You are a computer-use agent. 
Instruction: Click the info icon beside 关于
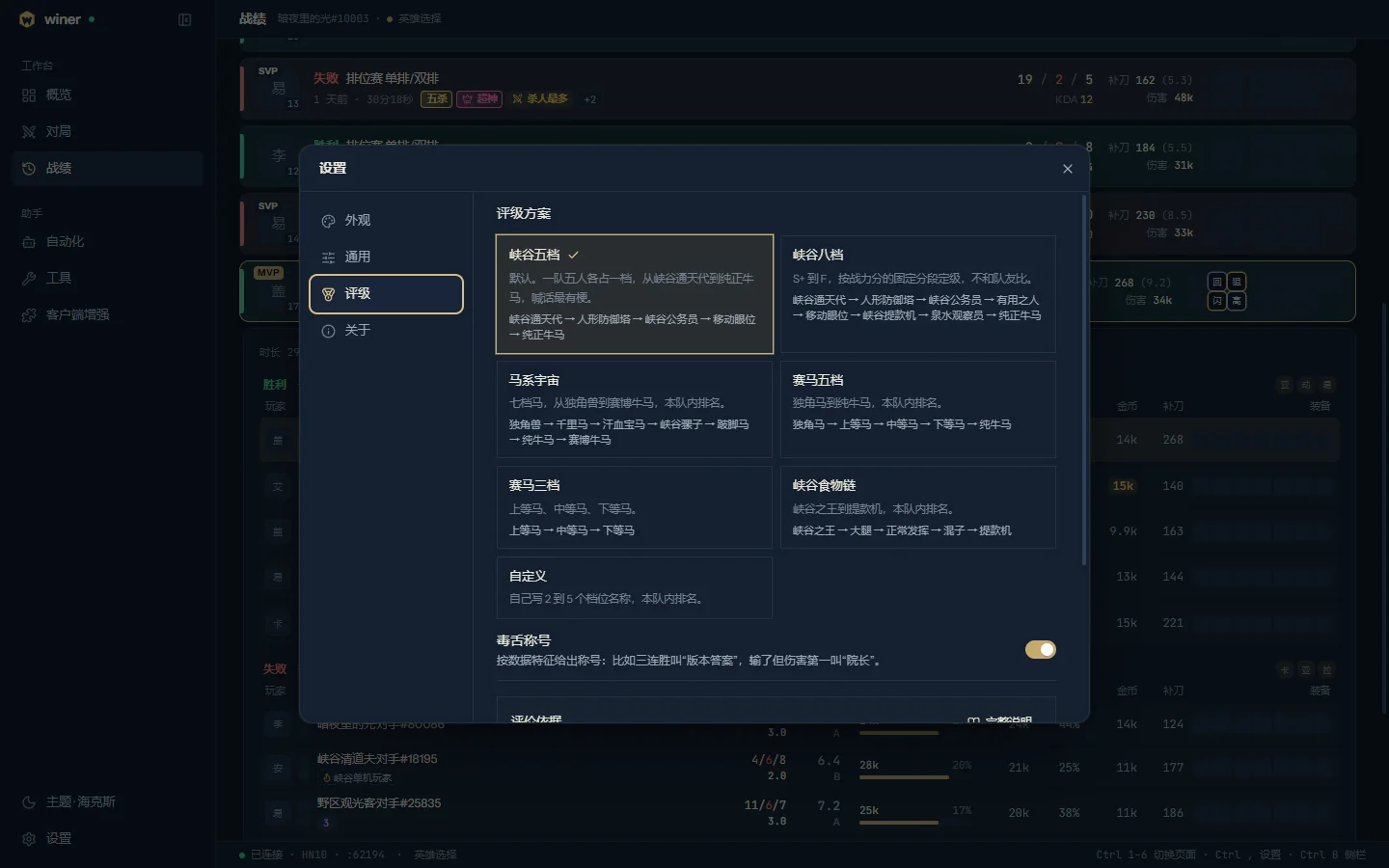pos(328,331)
